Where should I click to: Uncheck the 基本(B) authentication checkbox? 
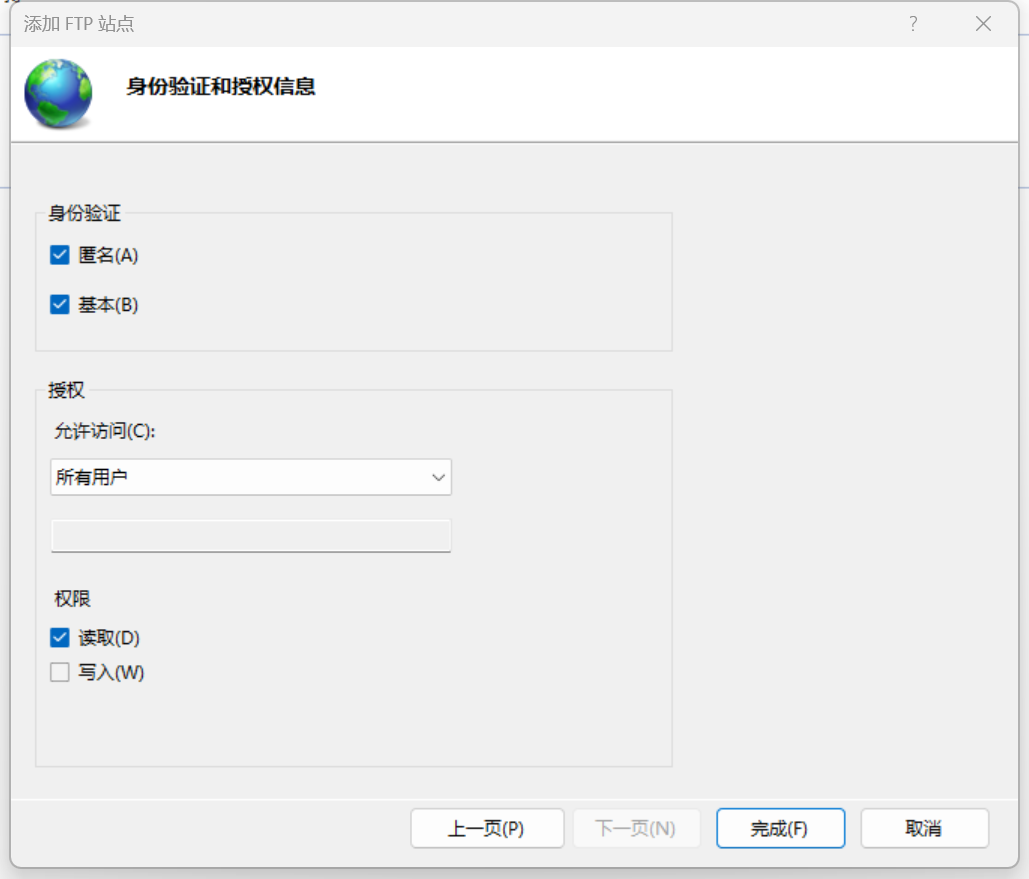60,304
